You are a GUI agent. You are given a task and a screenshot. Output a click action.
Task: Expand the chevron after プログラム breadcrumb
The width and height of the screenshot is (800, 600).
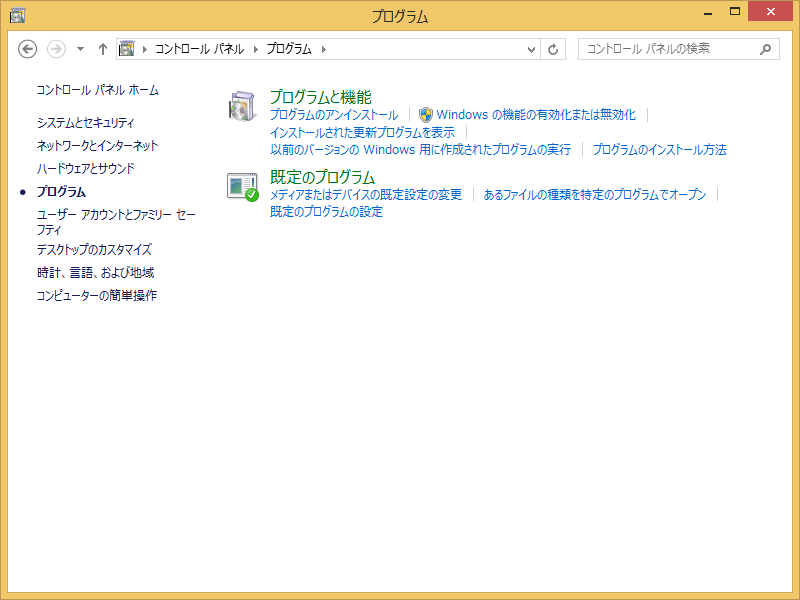point(323,49)
